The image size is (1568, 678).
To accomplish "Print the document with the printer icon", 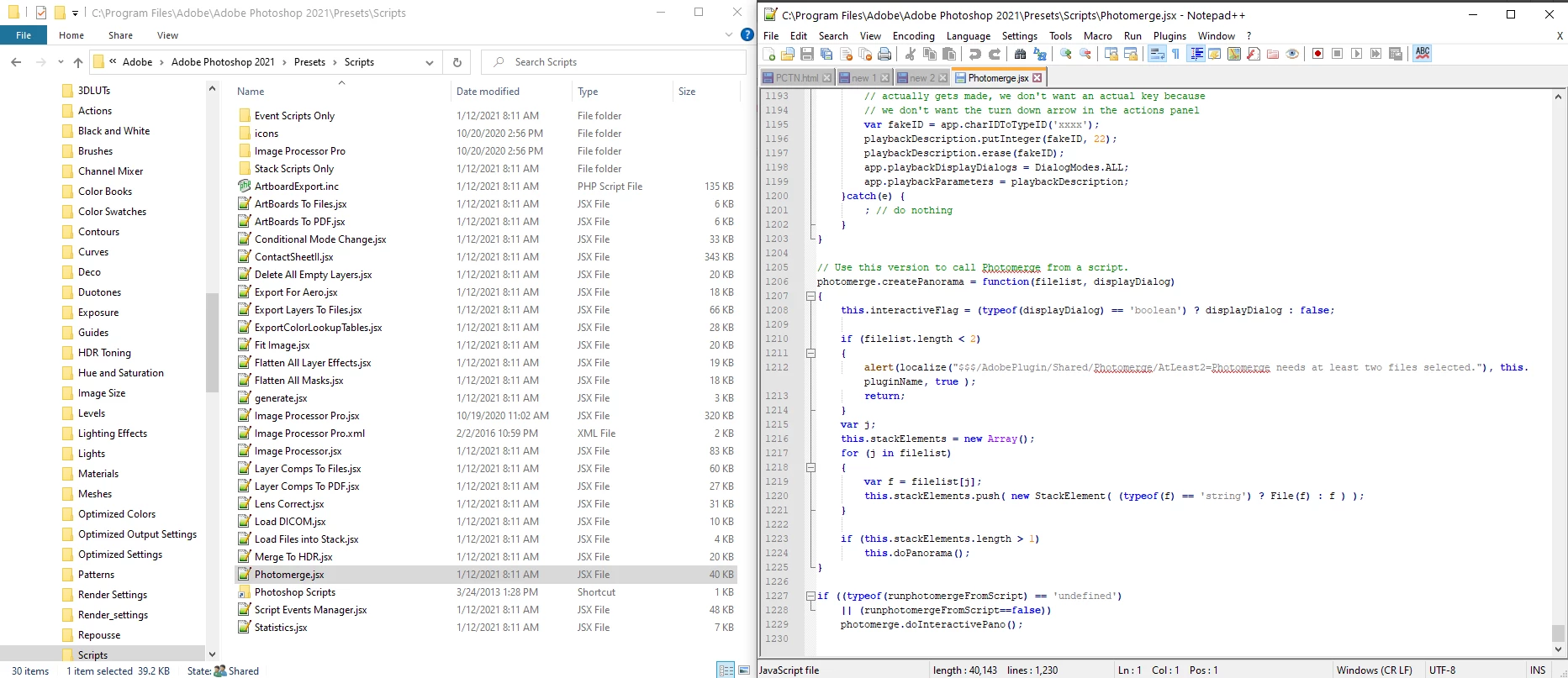I will [x=884, y=54].
